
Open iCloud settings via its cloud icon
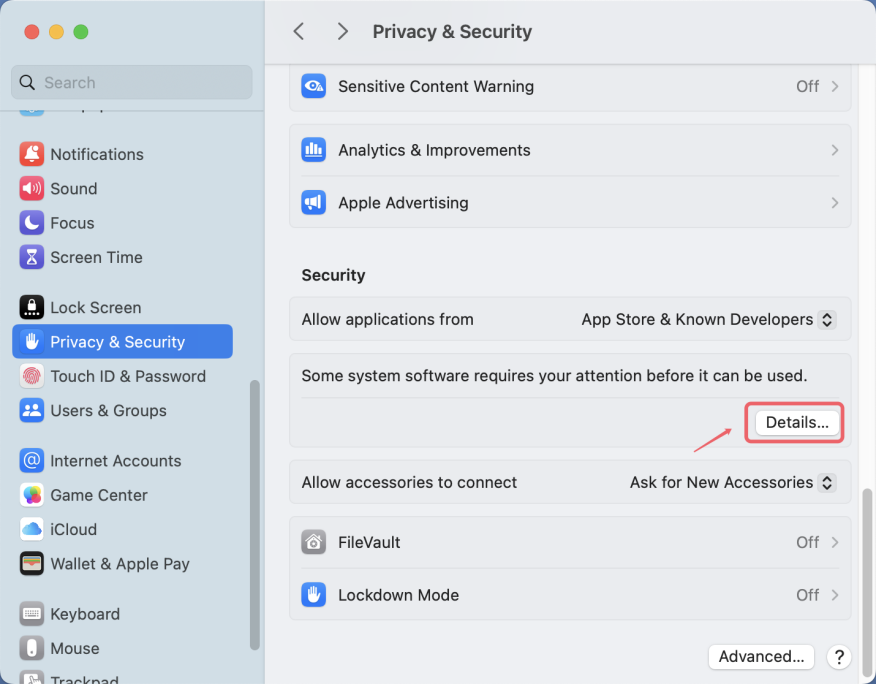coord(31,529)
